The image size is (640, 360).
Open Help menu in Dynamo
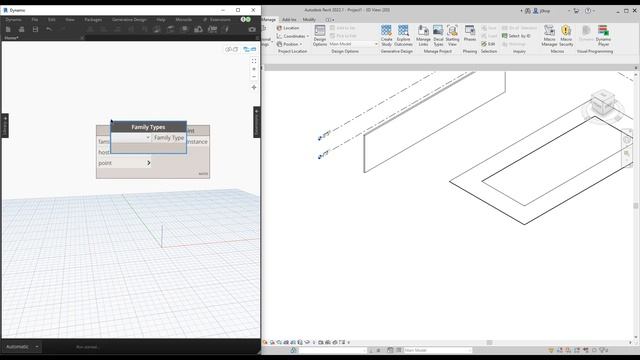[161, 20]
